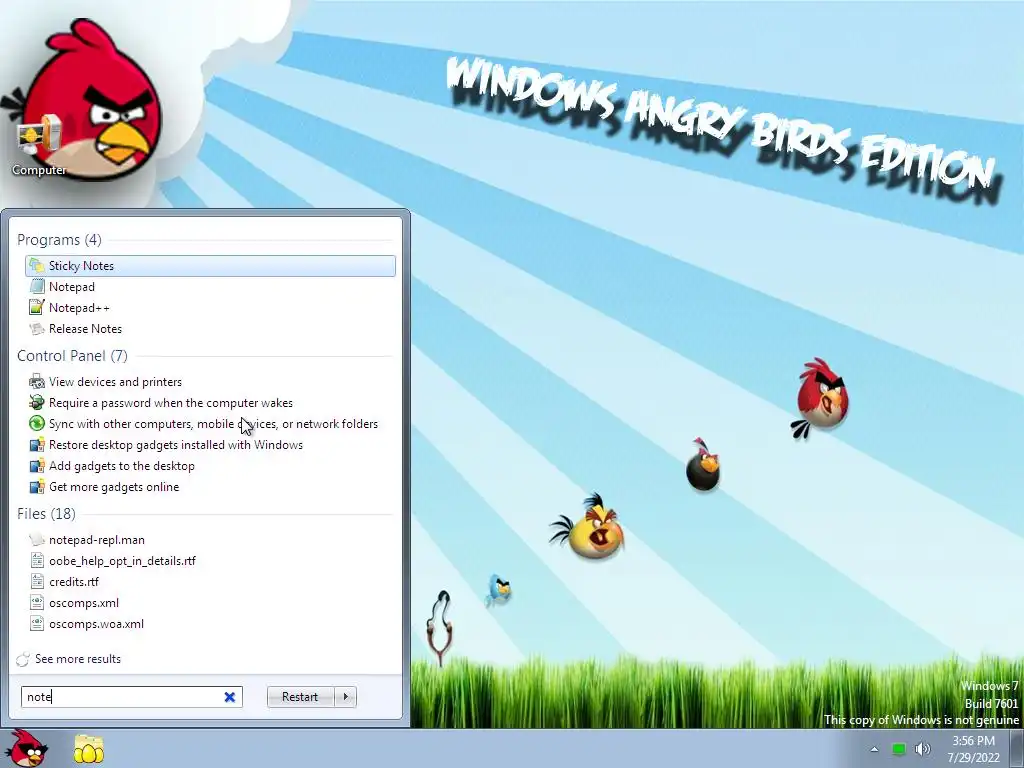Clear search text with blue X
Viewport: 1024px width, 768px height.
(x=230, y=697)
